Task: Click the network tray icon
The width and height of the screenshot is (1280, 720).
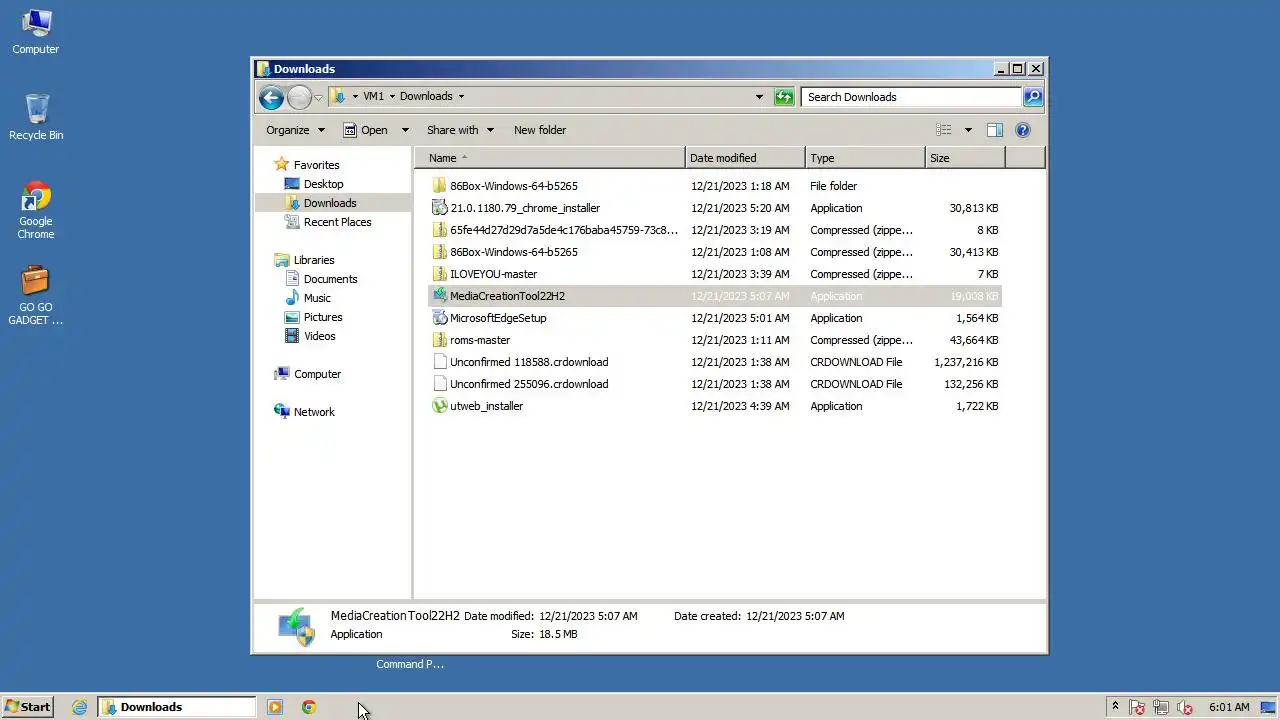Action: (x=1162, y=707)
